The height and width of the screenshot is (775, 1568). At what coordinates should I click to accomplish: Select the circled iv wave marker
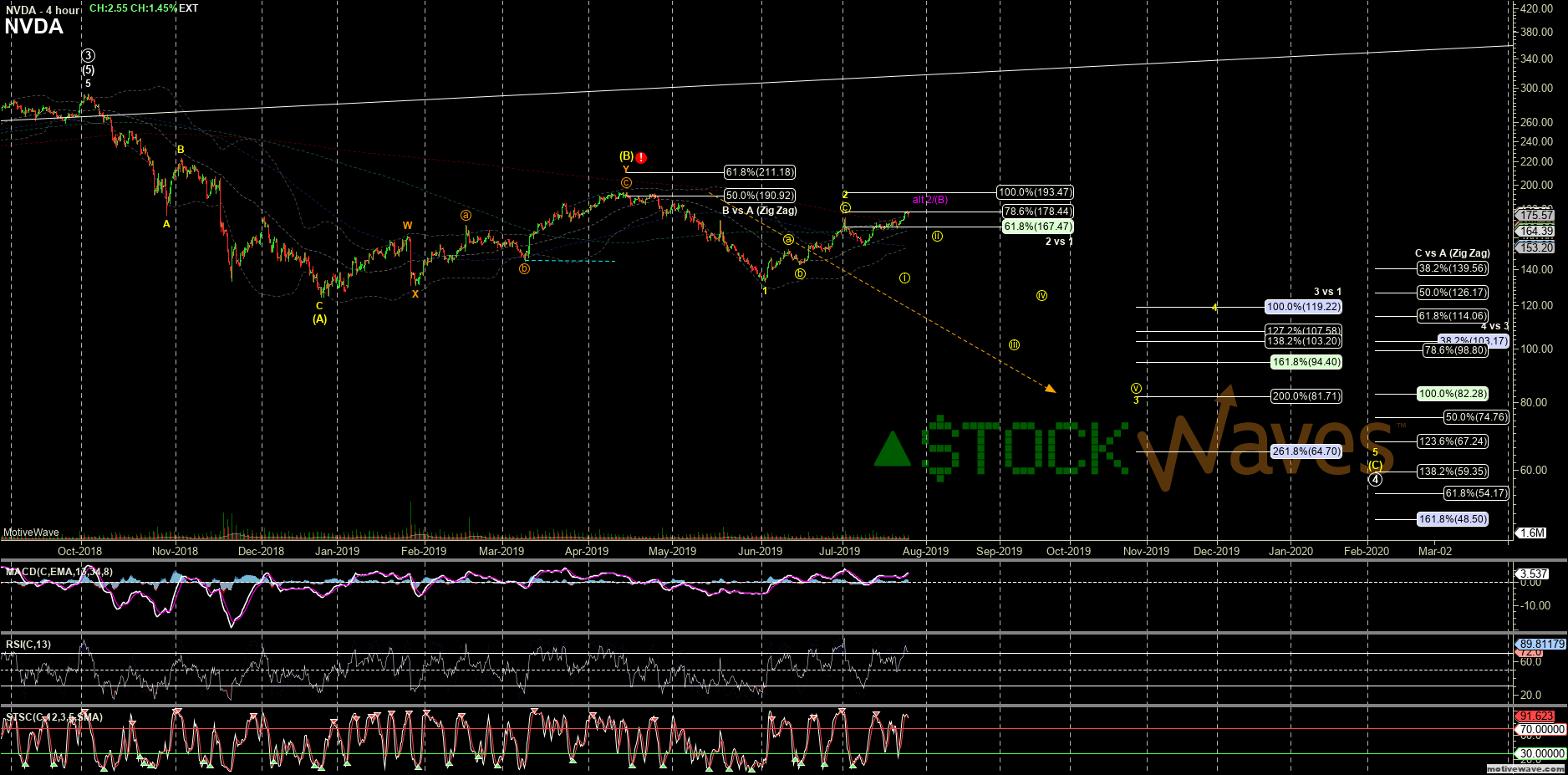click(x=1041, y=295)
